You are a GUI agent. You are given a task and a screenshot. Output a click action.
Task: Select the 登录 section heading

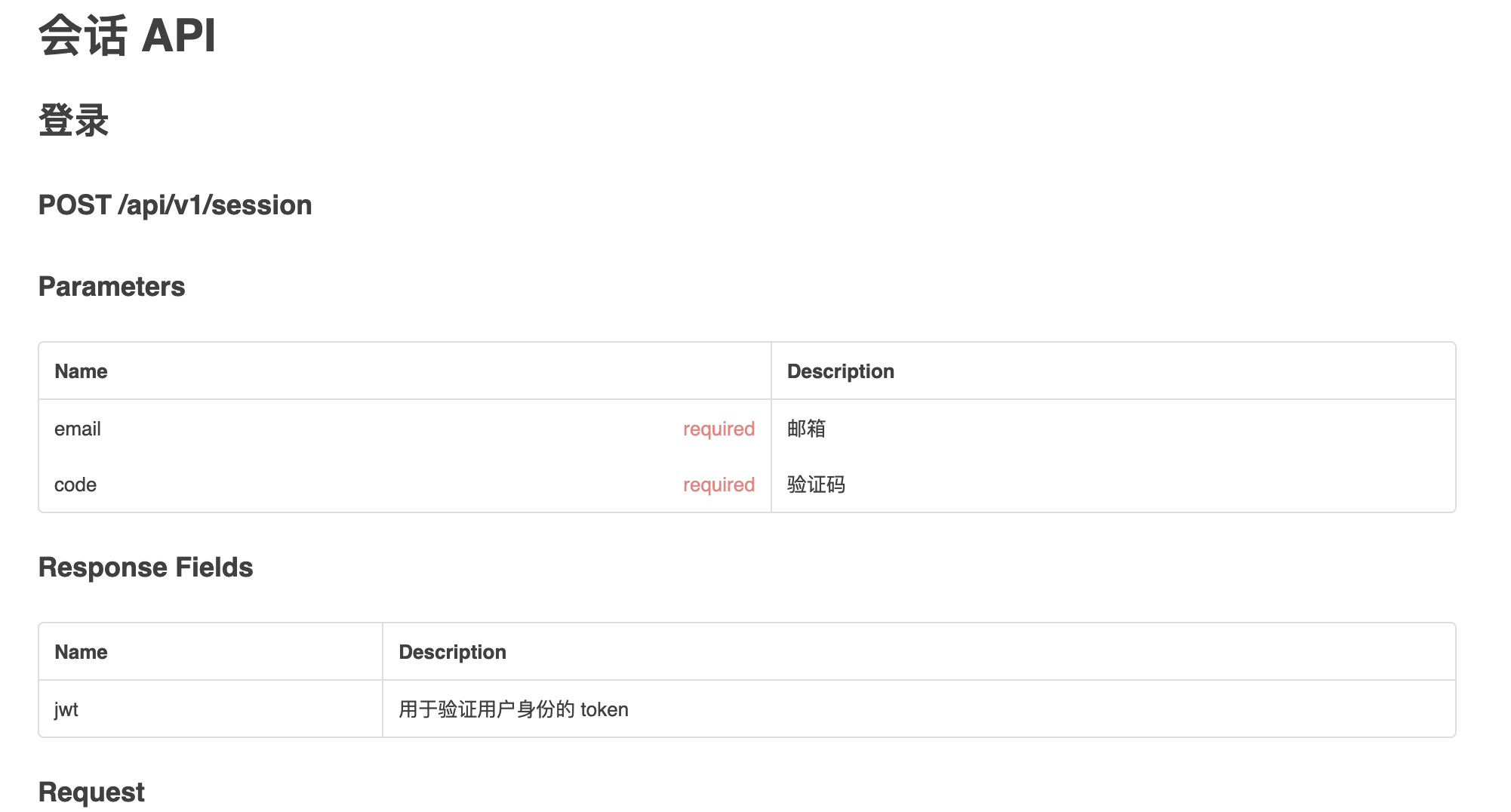(74, 121)
